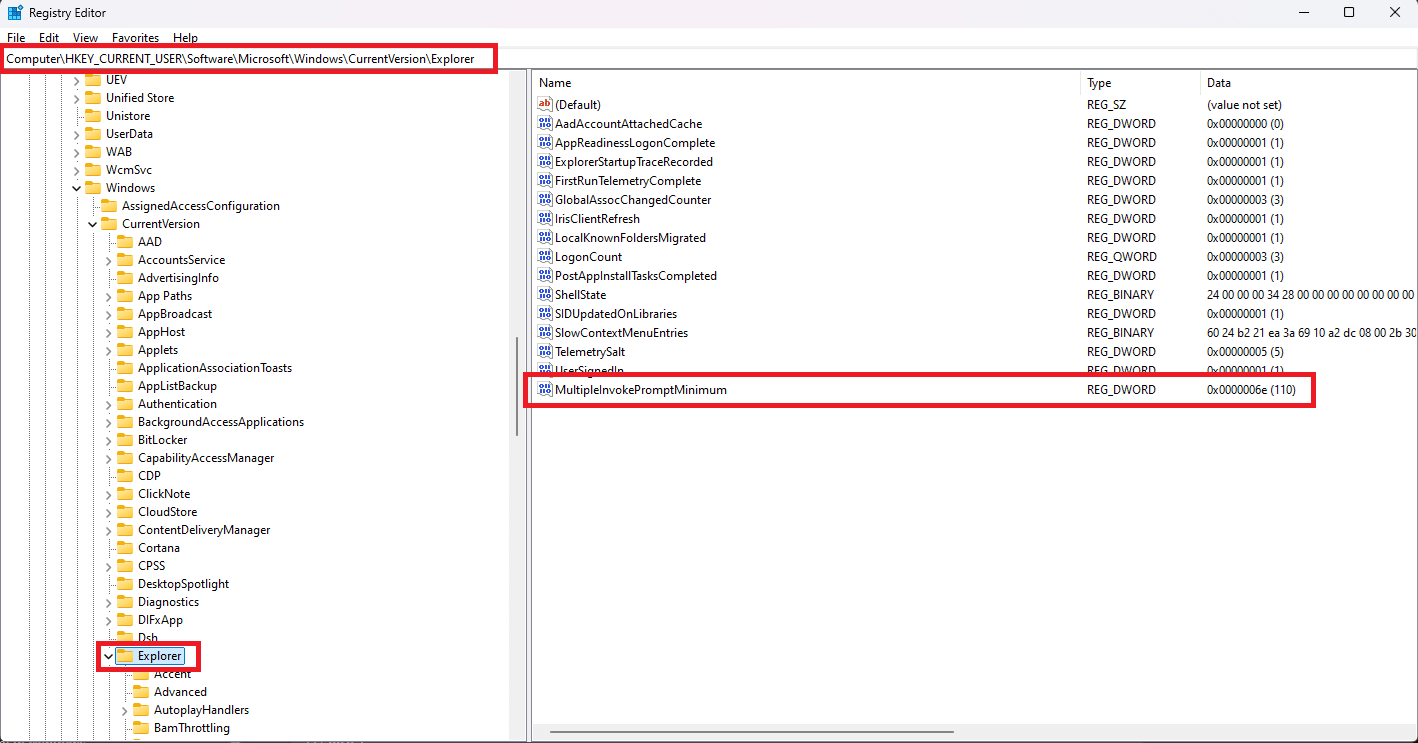The width and height of the screenshot is (1418, 743).
Task: Select the CapabilityAccessManager key label
Action: point(206,458)
